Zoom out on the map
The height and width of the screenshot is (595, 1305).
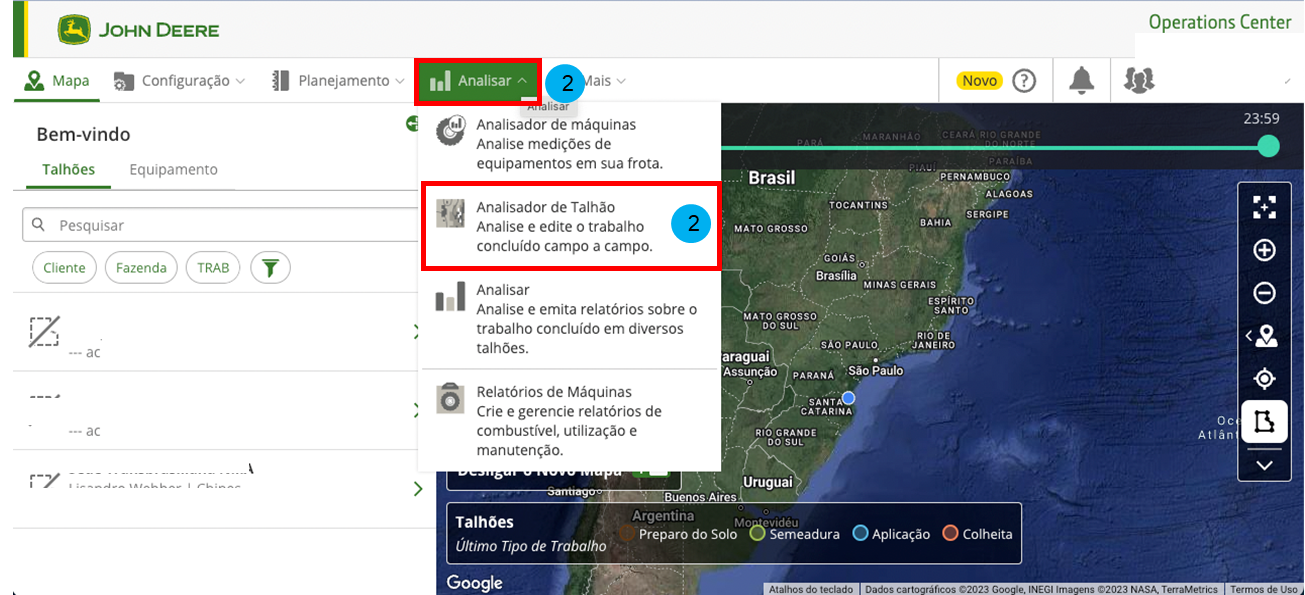(1264, 293)
